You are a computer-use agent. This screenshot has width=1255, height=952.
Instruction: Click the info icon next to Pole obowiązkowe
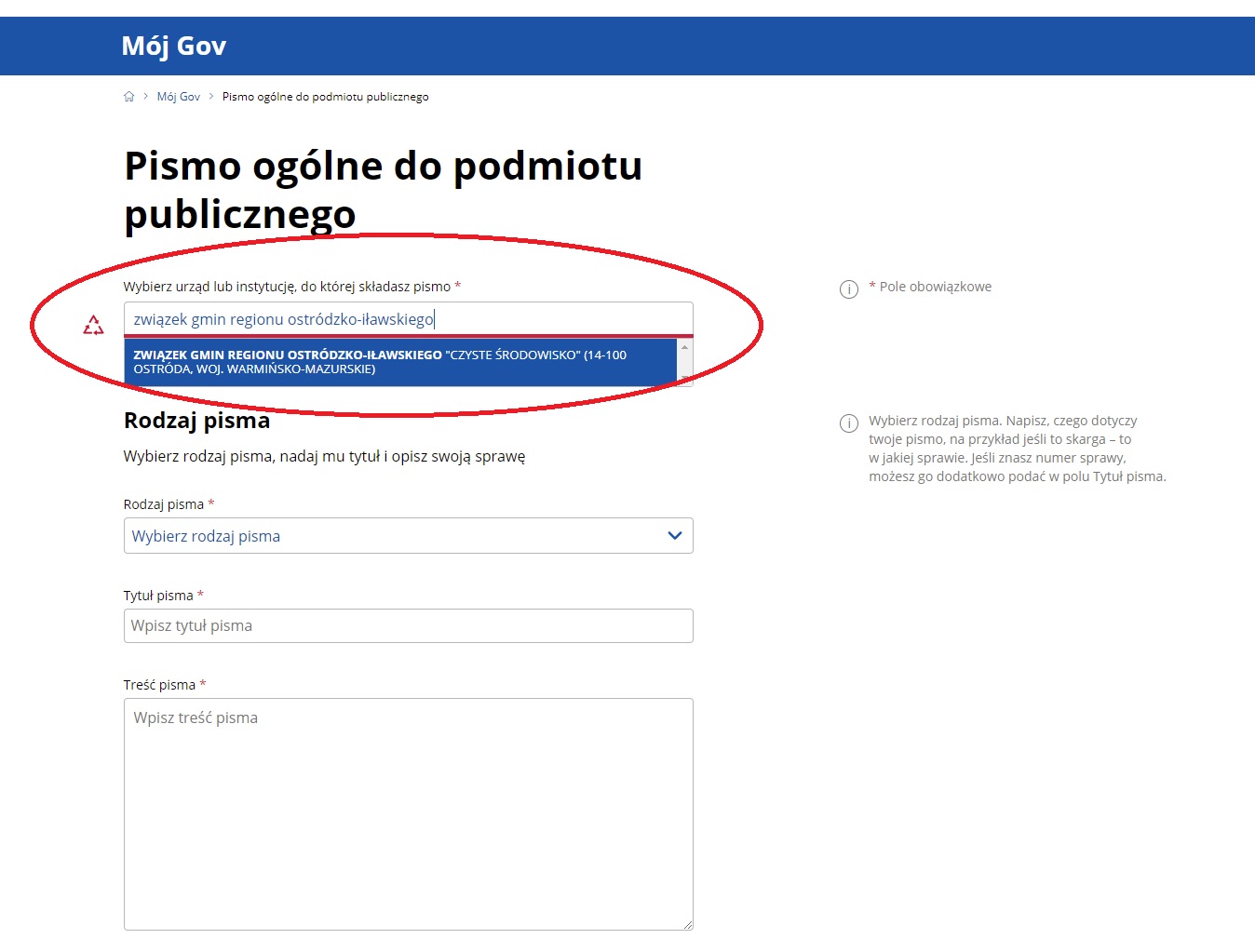849,289
